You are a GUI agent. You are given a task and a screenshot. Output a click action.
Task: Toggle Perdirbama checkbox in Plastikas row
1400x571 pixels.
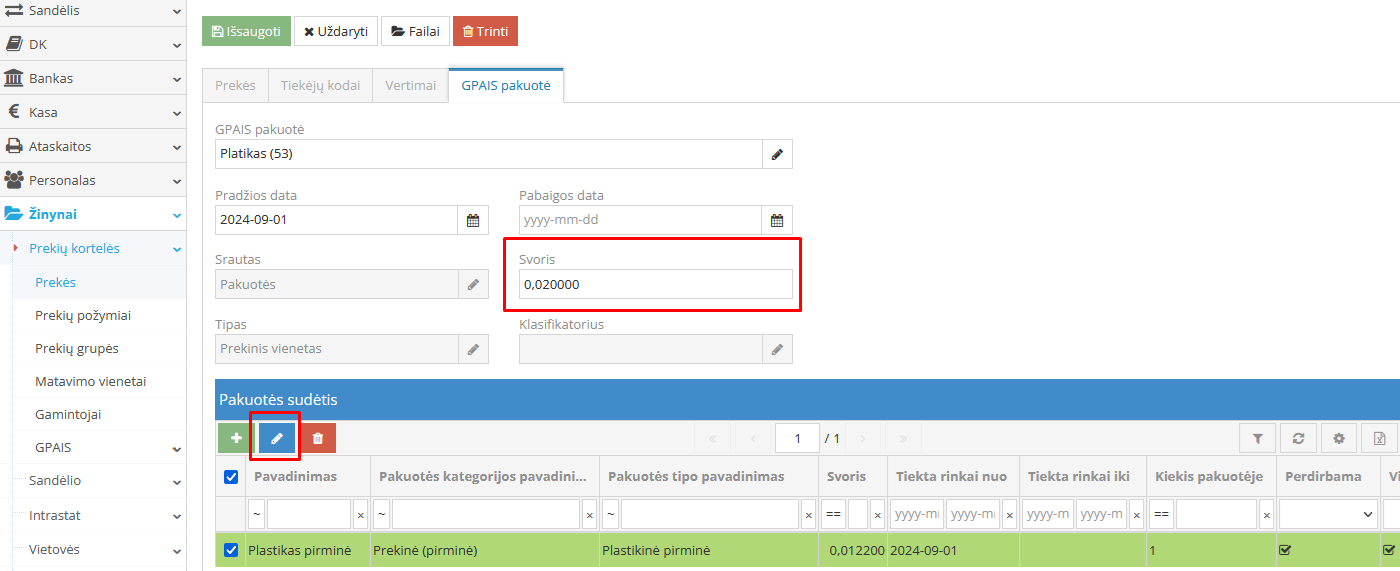point(1286,550)
